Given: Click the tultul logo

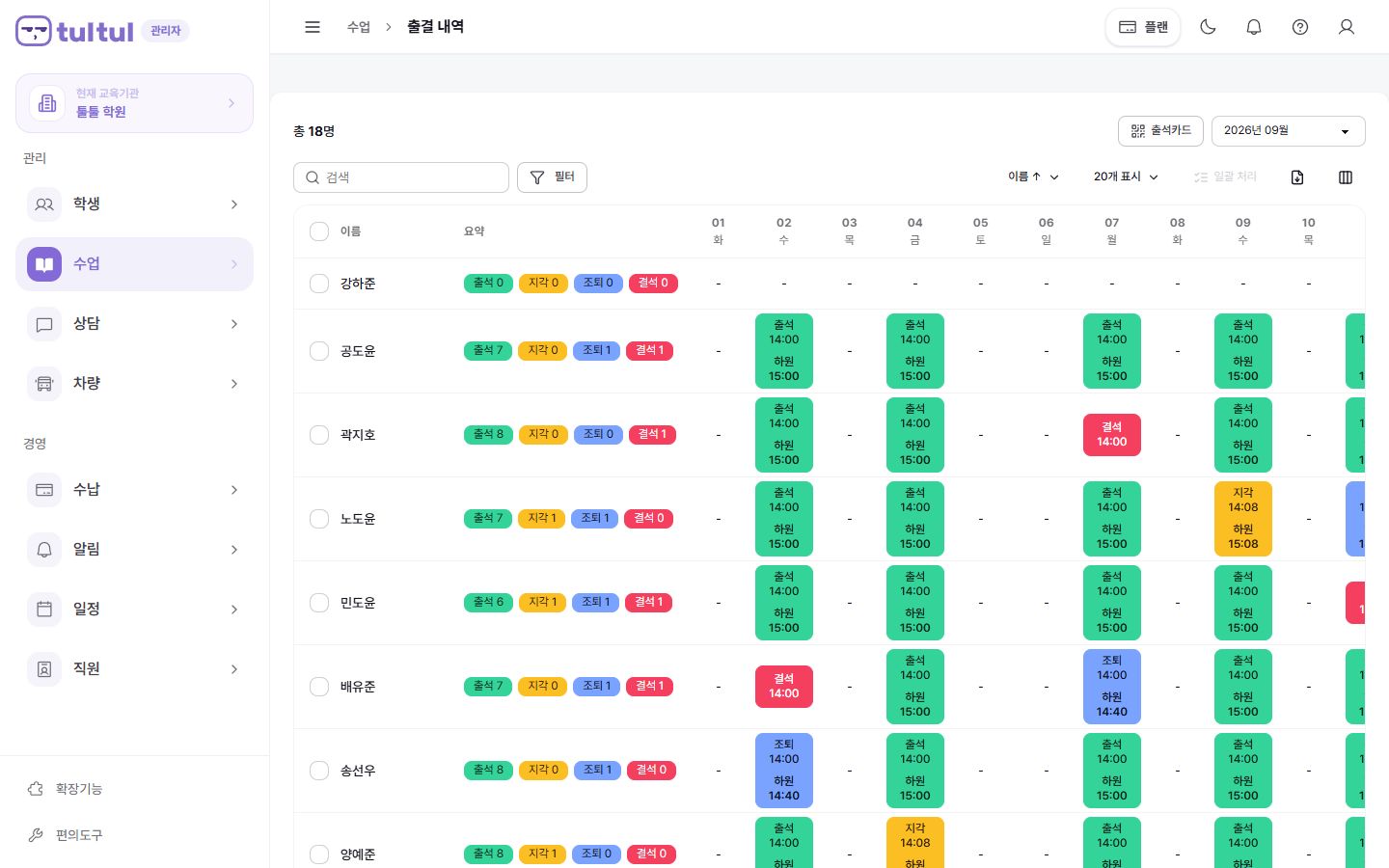Looking at the screenshot, I should pos(74,31).
